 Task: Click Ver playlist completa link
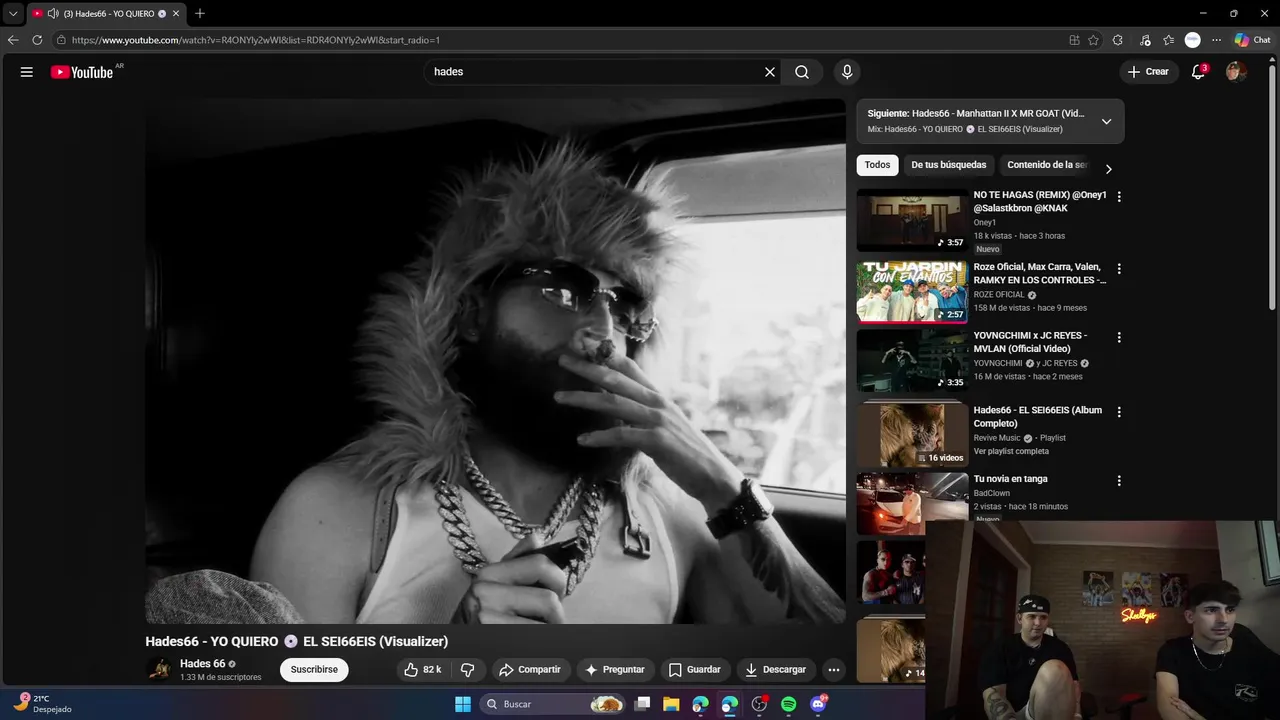point(1011,451)
